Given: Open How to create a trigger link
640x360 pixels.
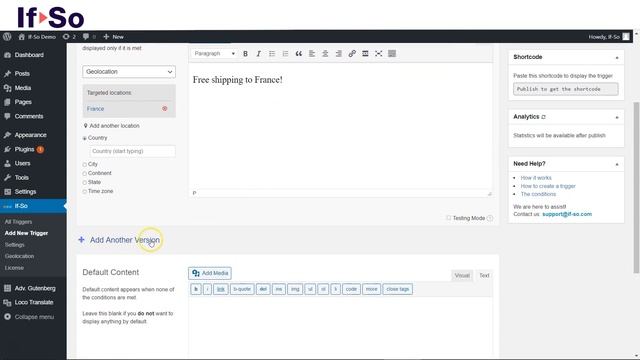Looking at the screenshot, I should tap(548, 186).
